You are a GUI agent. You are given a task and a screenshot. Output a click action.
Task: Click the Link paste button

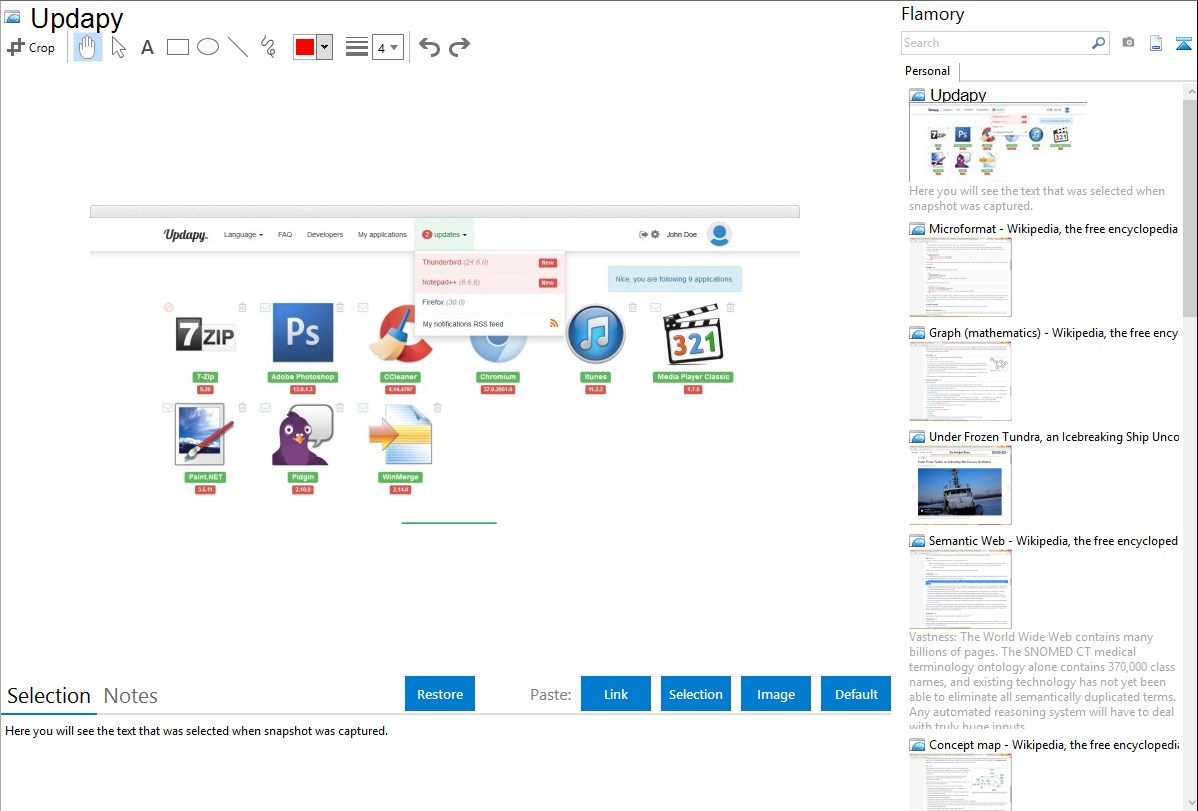(x=616, y=694)
